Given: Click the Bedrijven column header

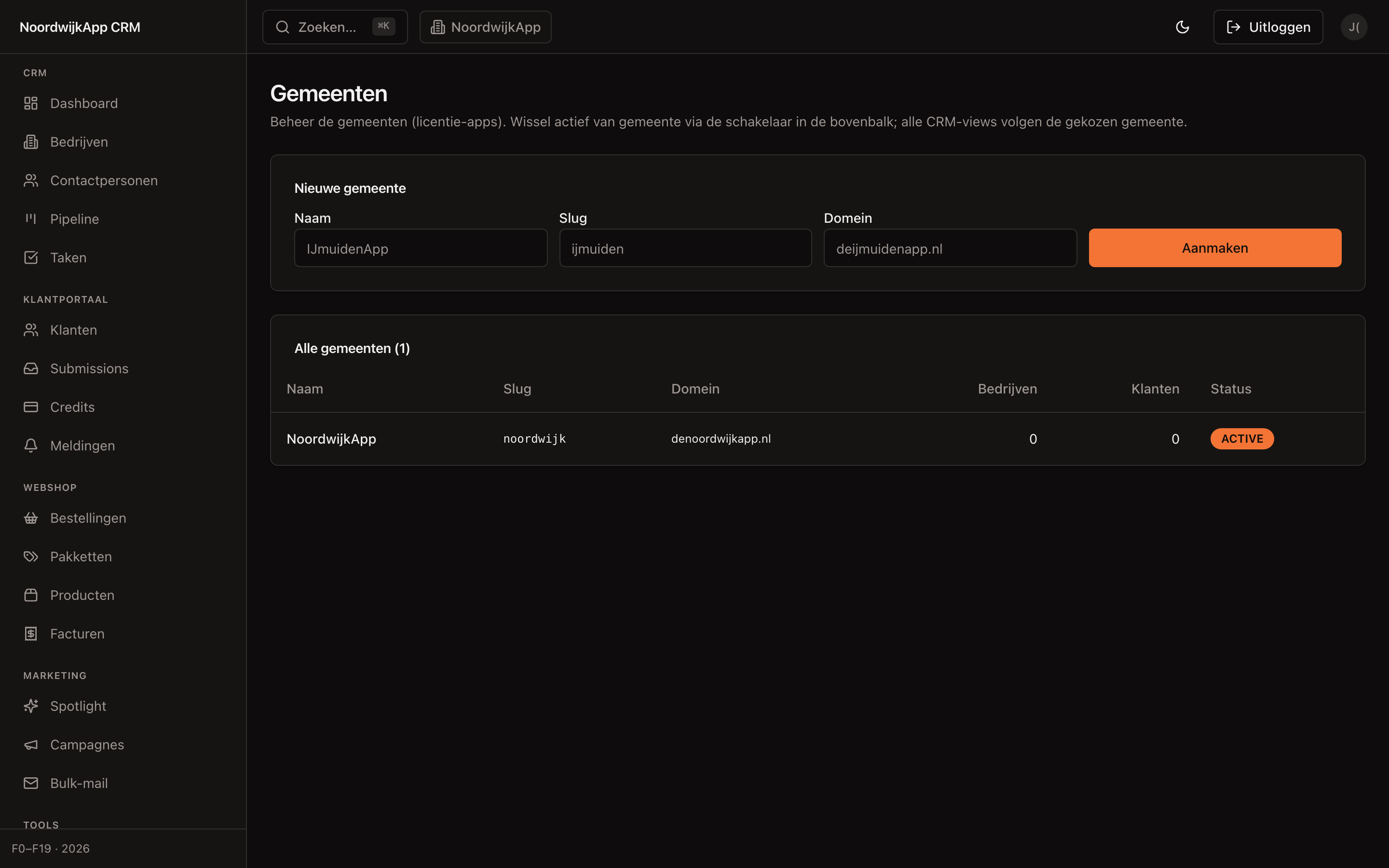Looking at the screenshot, I should [x=1008, y=389].
